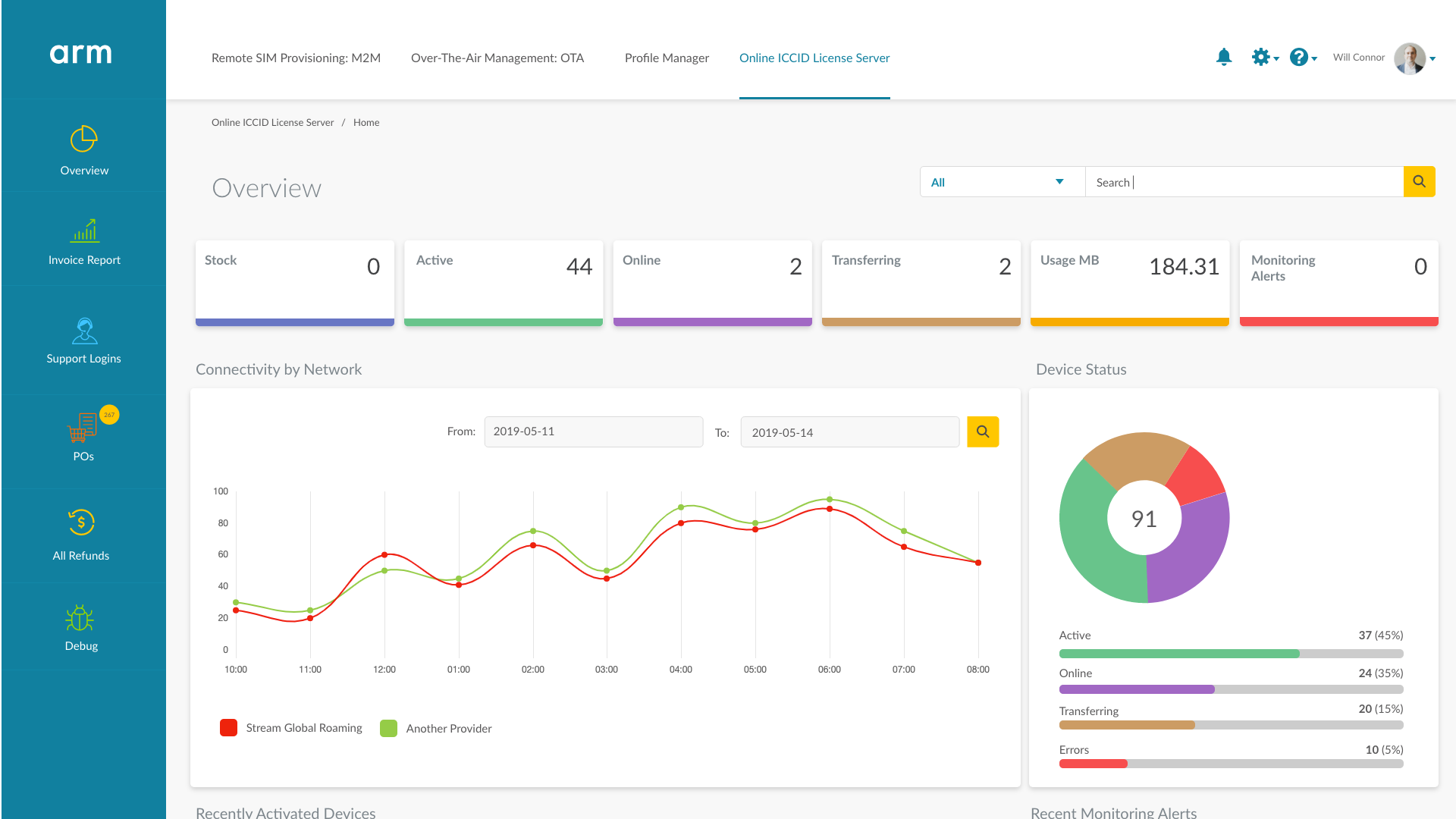Click the Overview sidebar label

(x=84, y=171)
